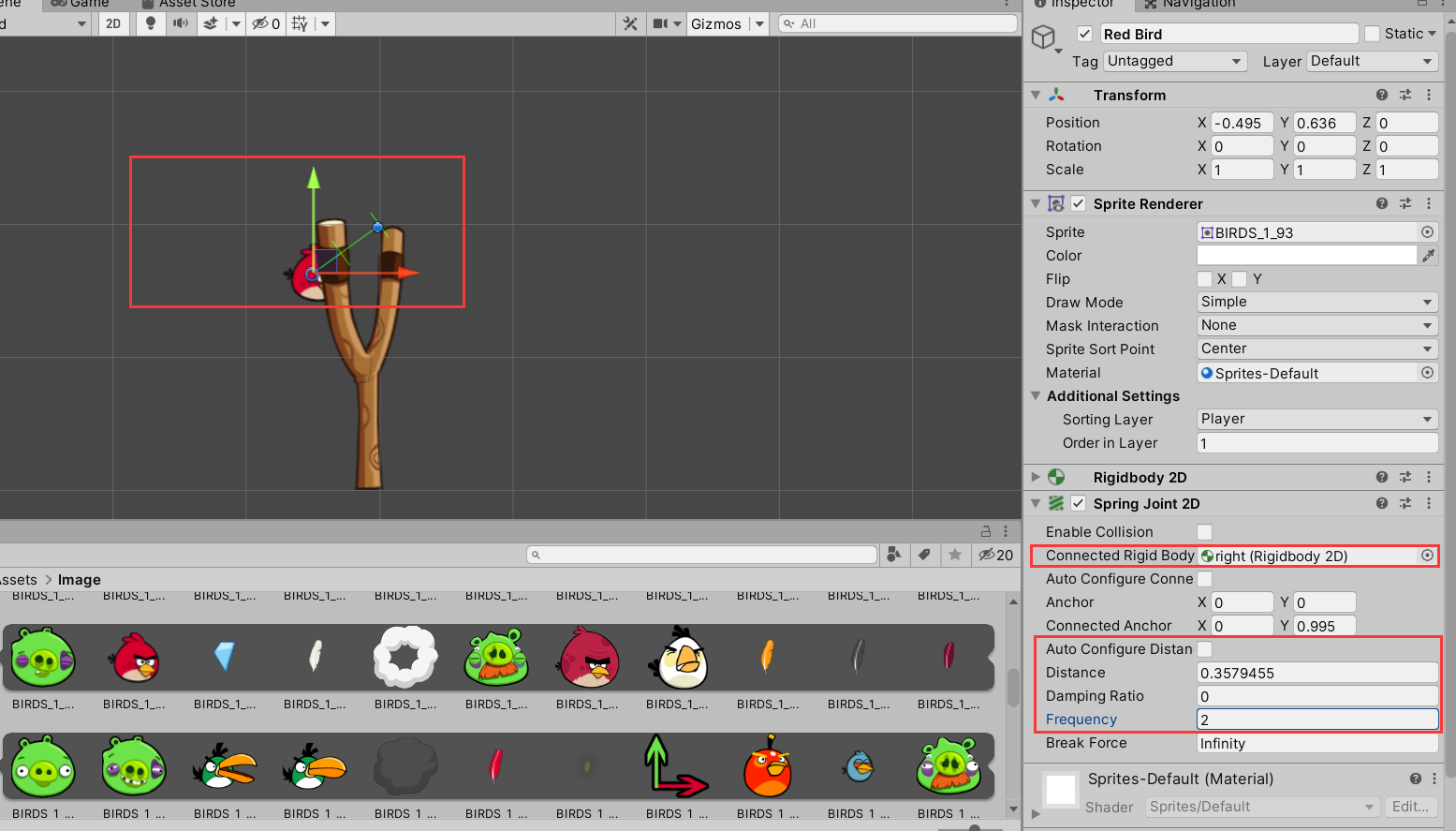The height and width of the screenshot is (831, 1456).
Task: Toggle Enable Collision checkbox
Action: click(x=1205, y=531)
